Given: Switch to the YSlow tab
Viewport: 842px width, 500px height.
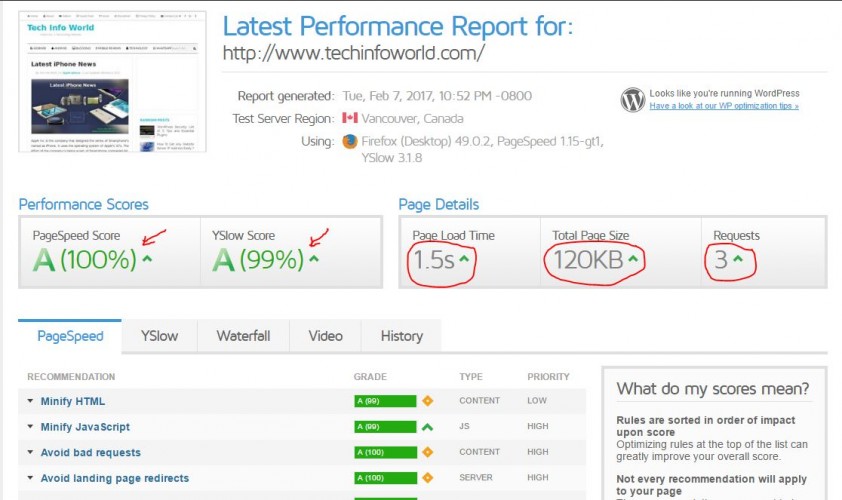Looking at the screenshot, I should click(x=159, y=336).
